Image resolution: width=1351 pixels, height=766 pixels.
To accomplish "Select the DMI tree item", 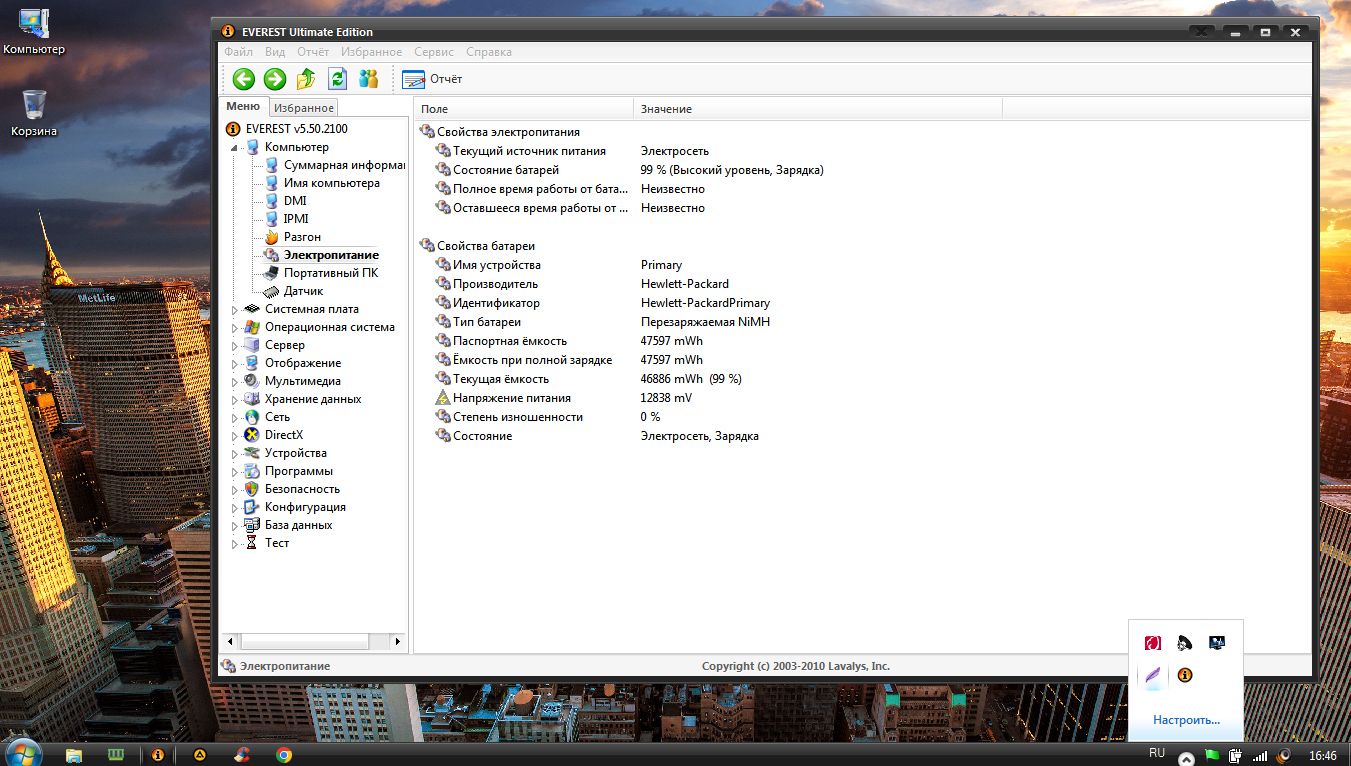I will [x=295, y=201].
